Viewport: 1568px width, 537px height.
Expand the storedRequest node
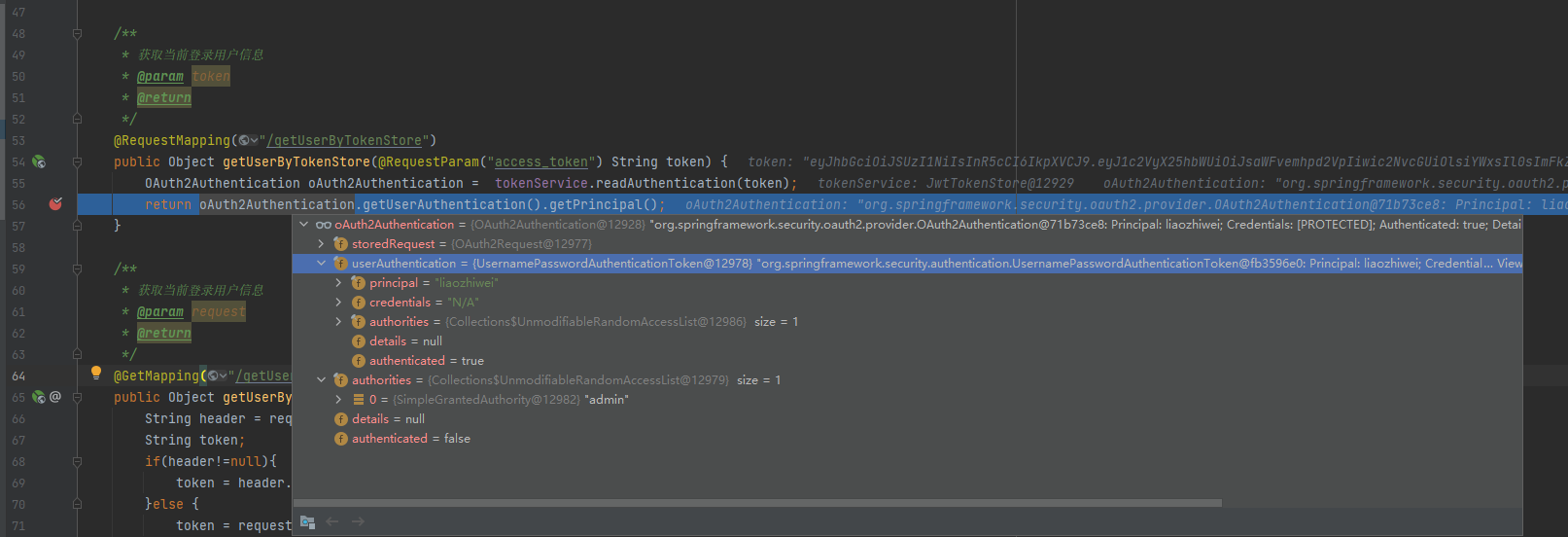pyautogui.click(x=321, y=244)
